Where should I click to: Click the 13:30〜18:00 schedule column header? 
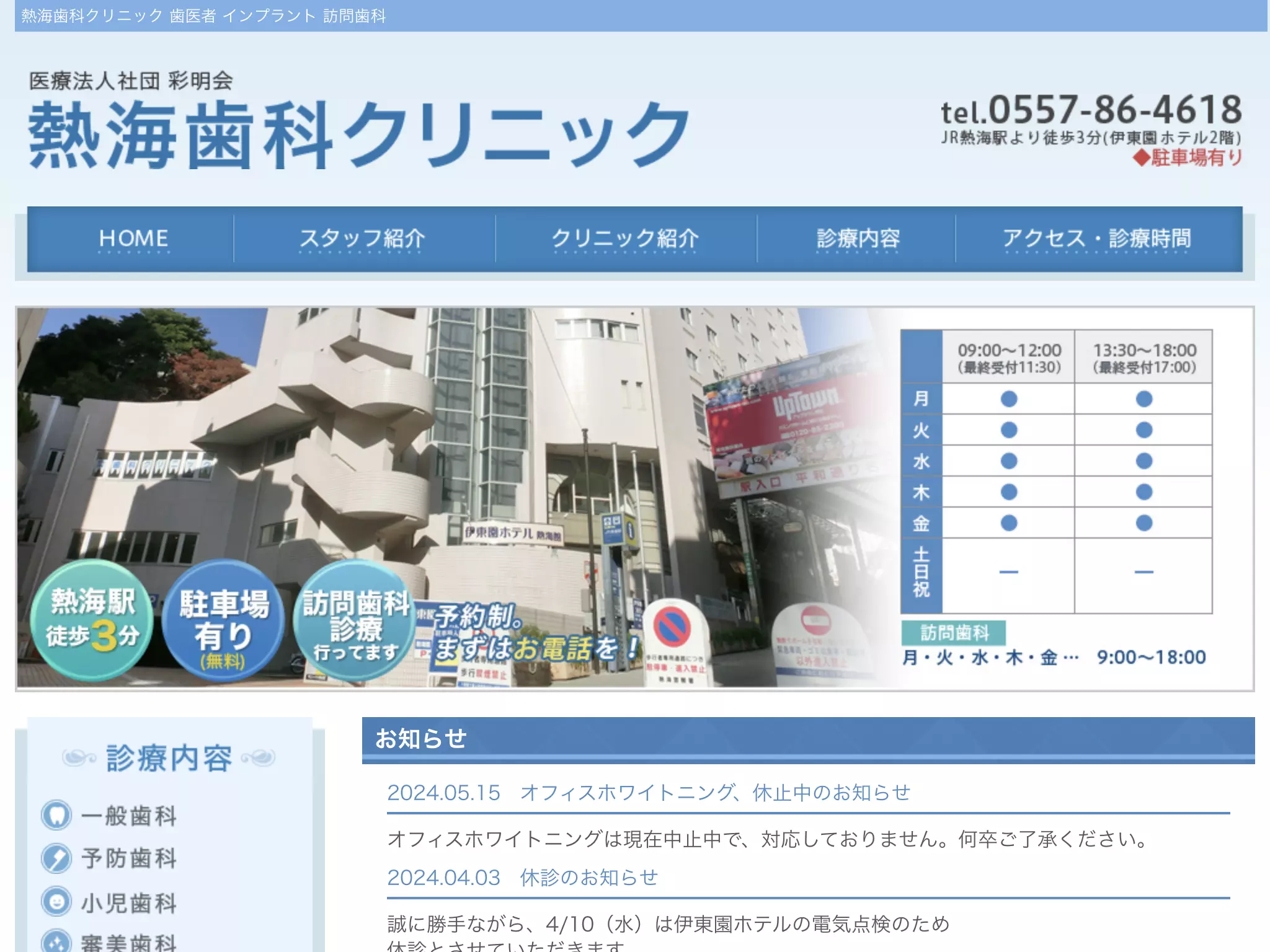[1144, 358]
